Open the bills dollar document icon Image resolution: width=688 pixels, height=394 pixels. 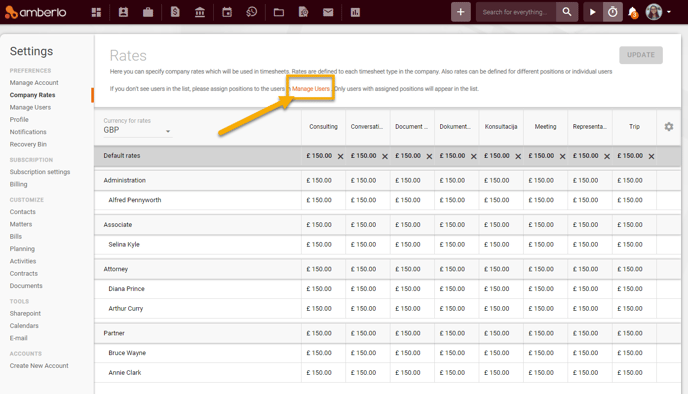(x=175, y=12)
